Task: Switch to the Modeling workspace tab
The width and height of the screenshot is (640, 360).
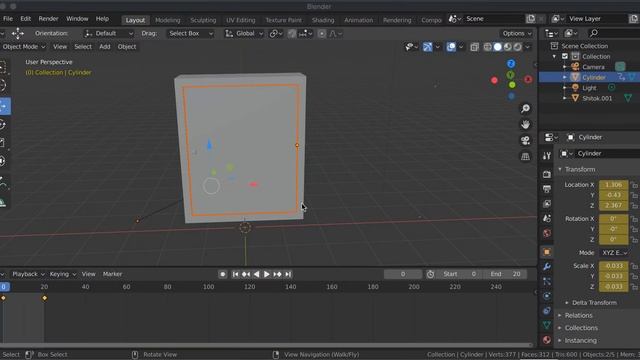Action: point(168,20)
